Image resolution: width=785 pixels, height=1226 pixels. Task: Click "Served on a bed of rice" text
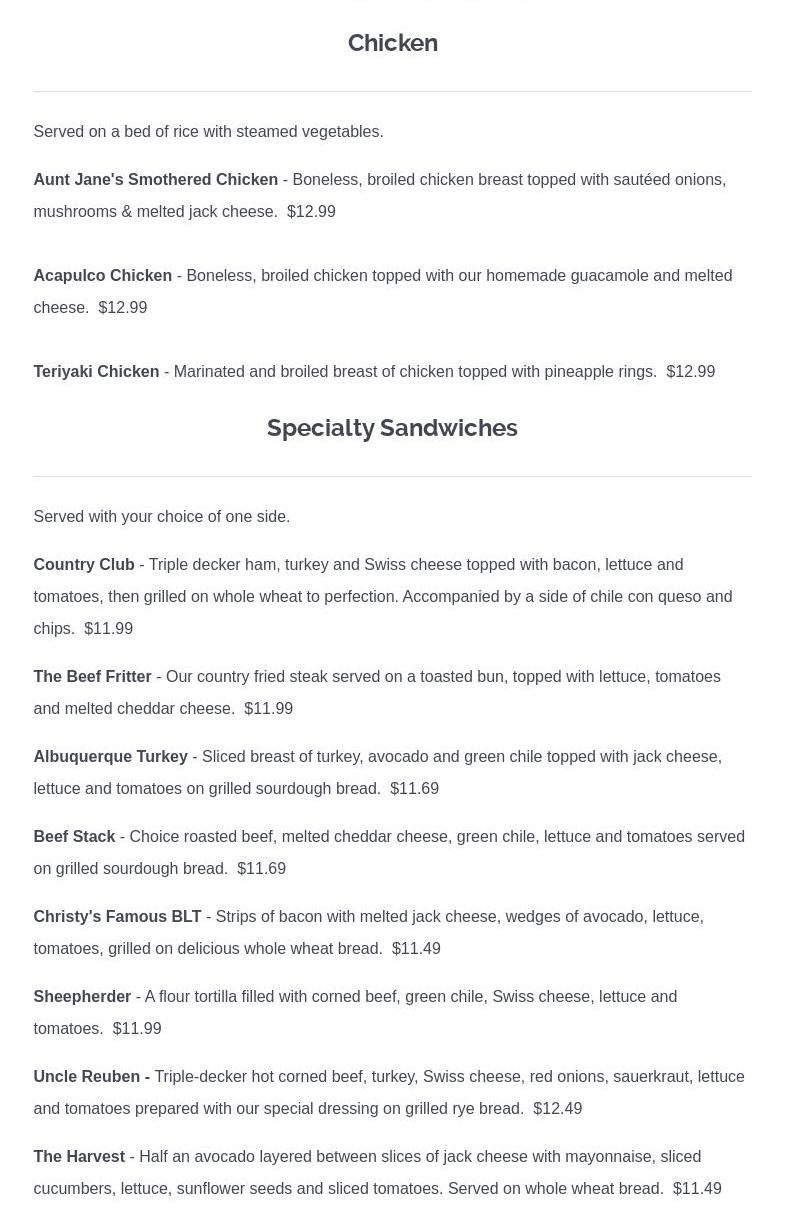pos(208,132)
